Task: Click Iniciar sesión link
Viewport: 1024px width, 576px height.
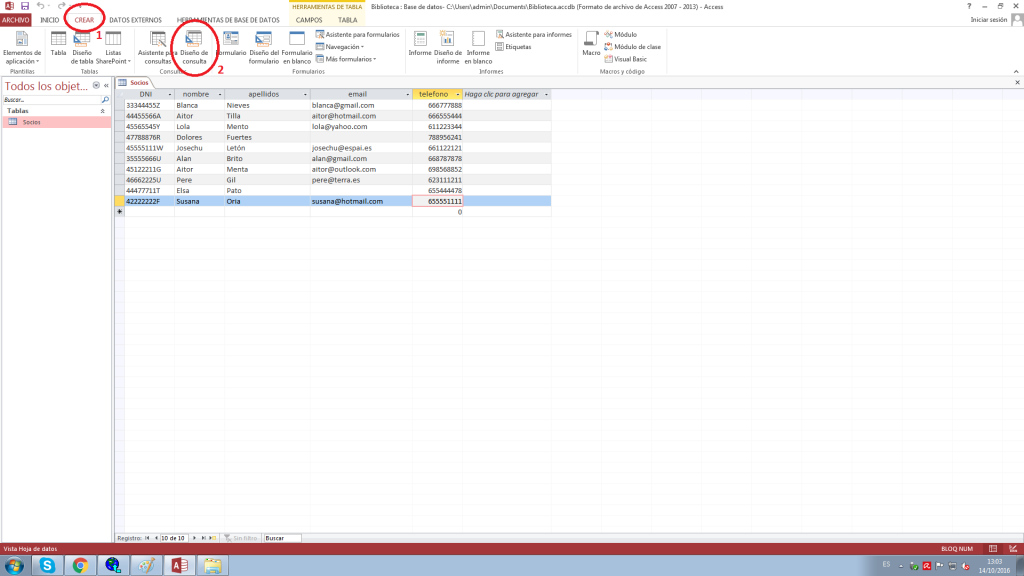Action: click(x=988, y=19)
